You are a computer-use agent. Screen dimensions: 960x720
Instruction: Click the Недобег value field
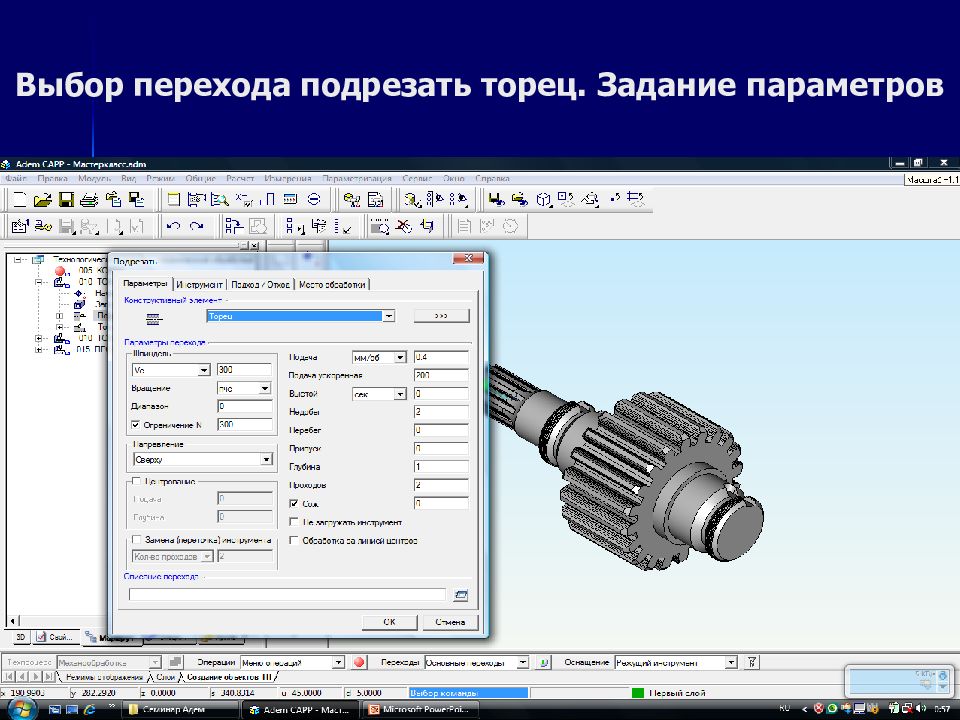pyautogui.click(x=441, y=412)
